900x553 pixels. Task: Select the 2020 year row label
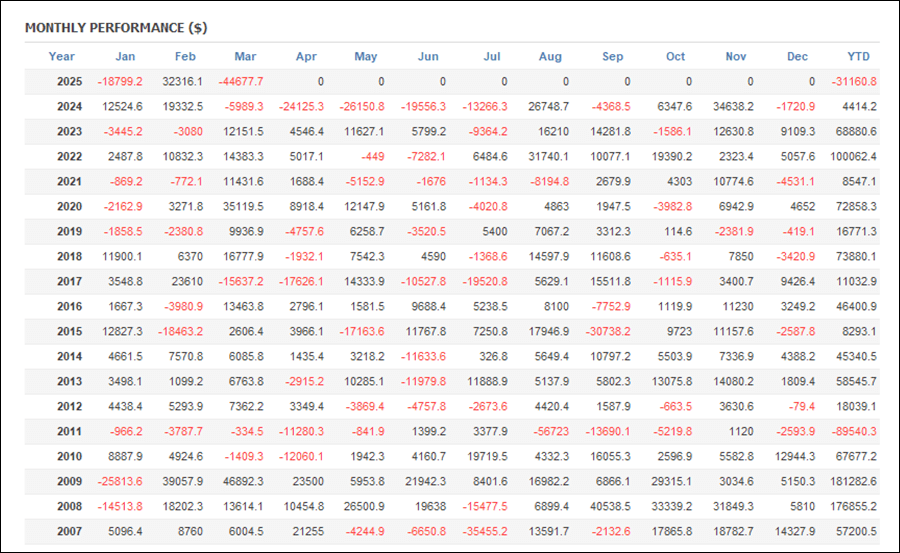click(x=69, y=206)
